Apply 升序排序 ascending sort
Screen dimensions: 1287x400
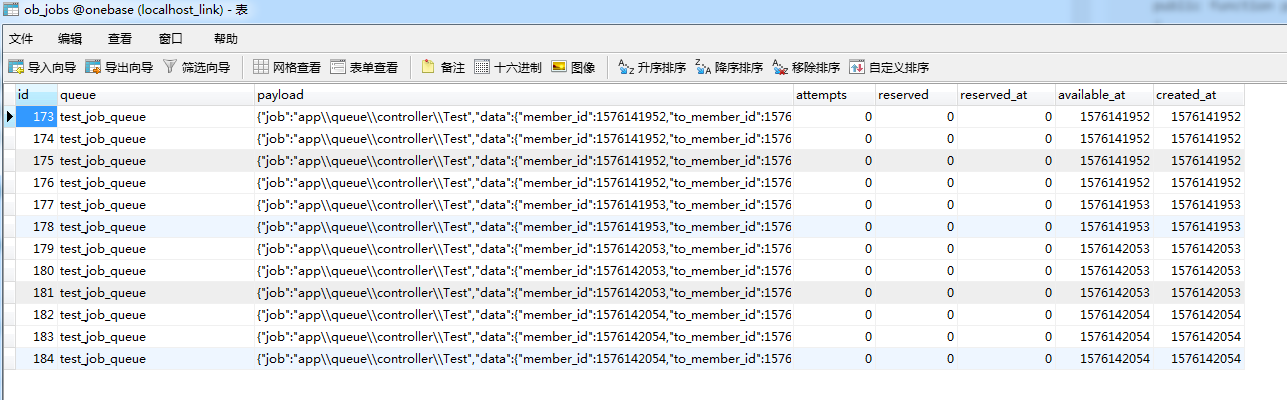pos(652,68)
